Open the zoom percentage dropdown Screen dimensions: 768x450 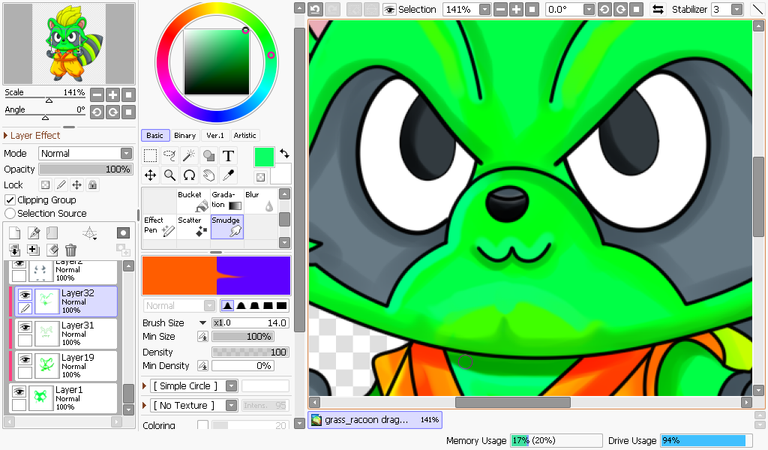point(484,9)
